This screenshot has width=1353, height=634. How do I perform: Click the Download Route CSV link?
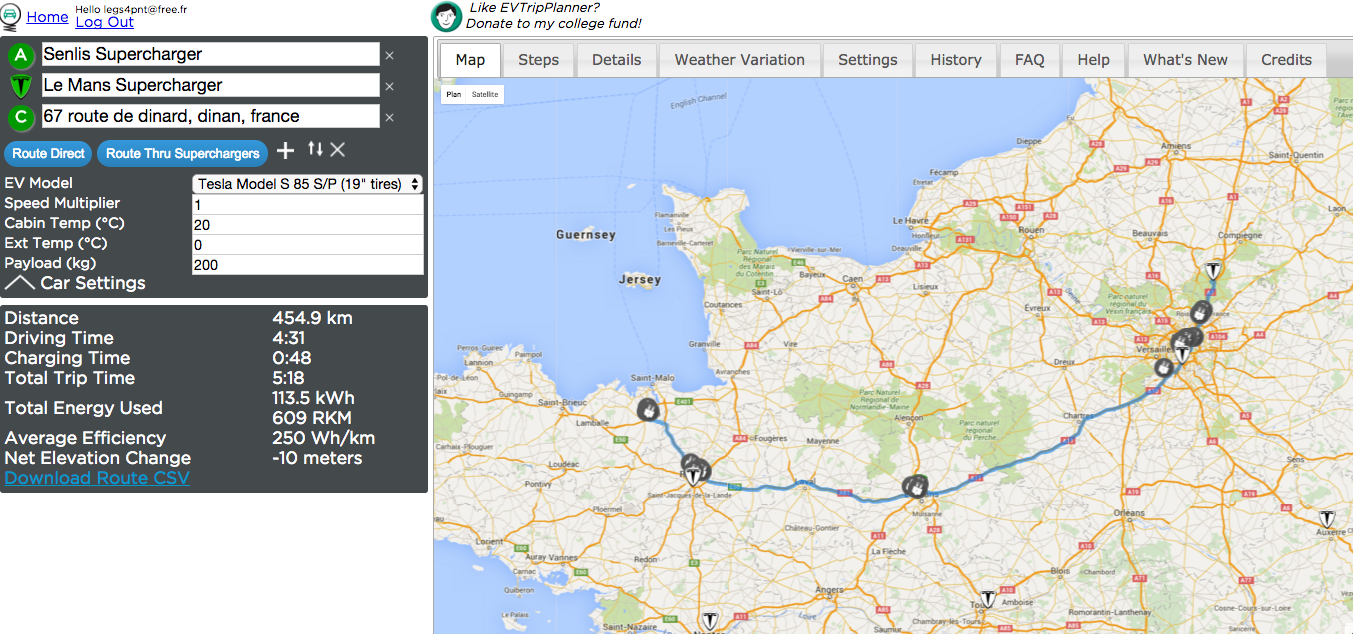(97, 478)
